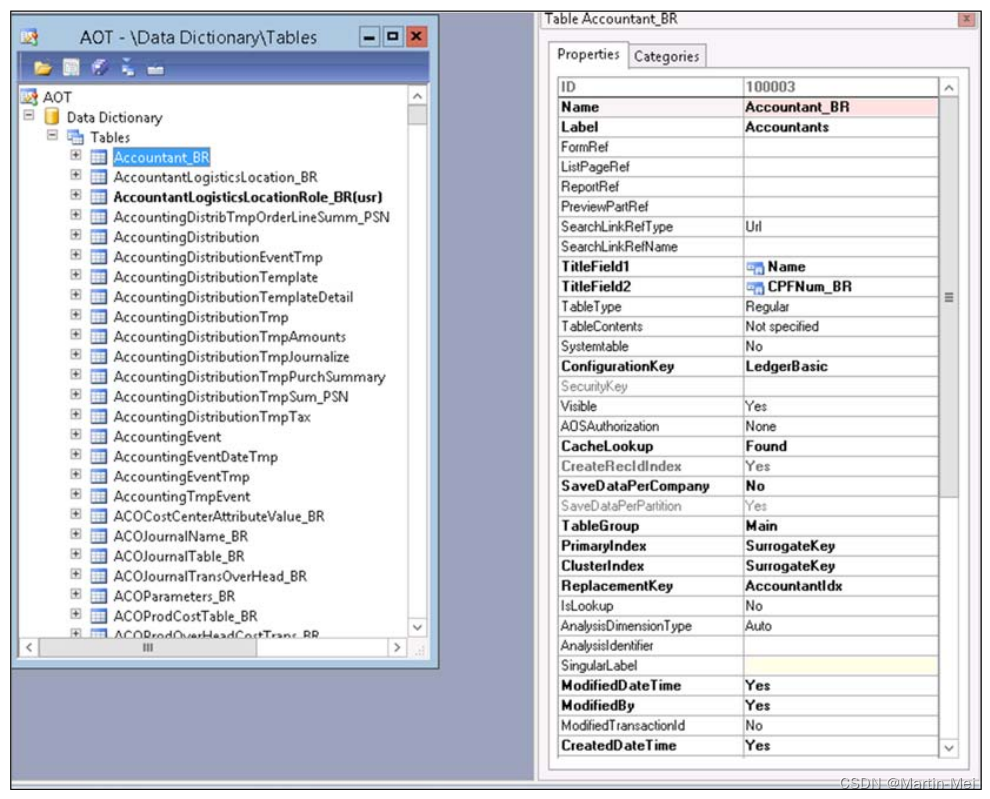The width and height of the screenshot is (990, 799).
Task: Click the property grid scroll down arrow
Action: click(948, 748)
